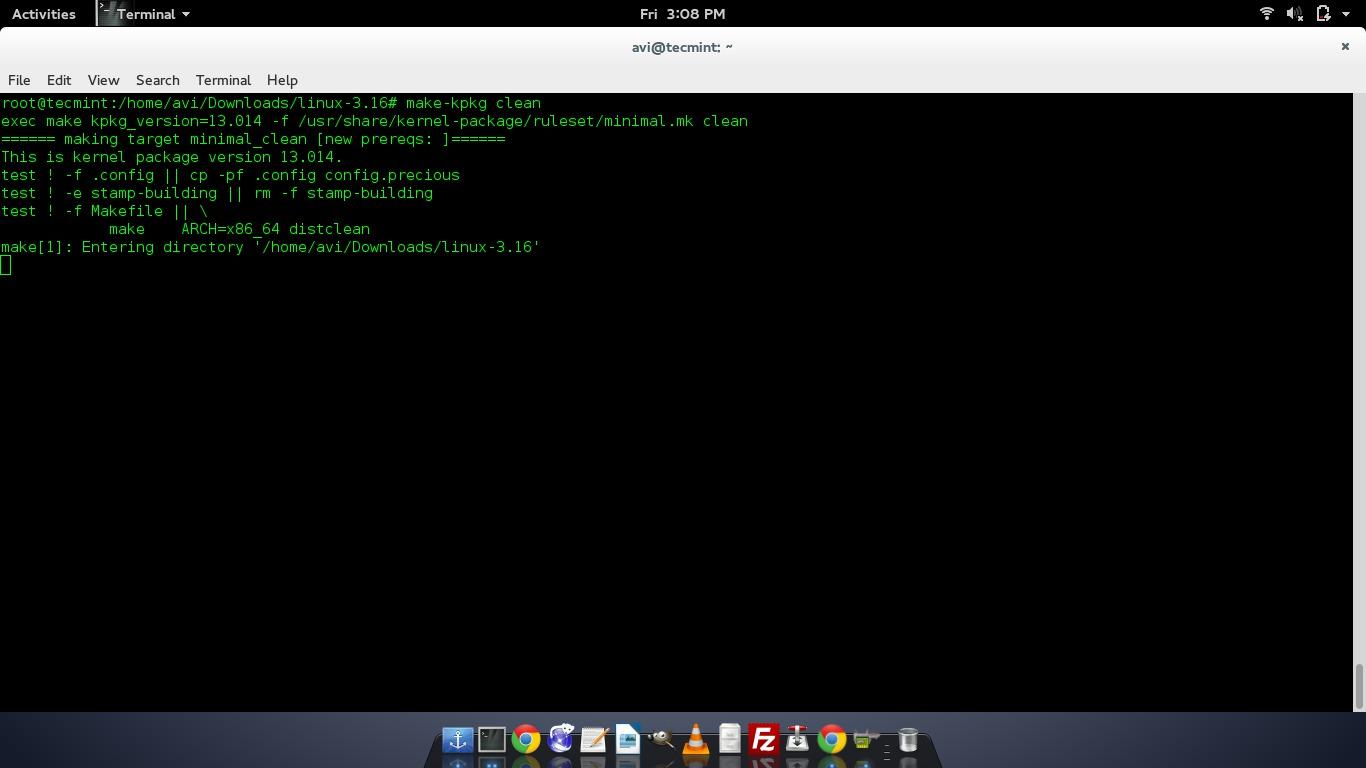Open the Trash can in dock
Viewport: 1366px width, 768px height.
(x=908, y=740)
